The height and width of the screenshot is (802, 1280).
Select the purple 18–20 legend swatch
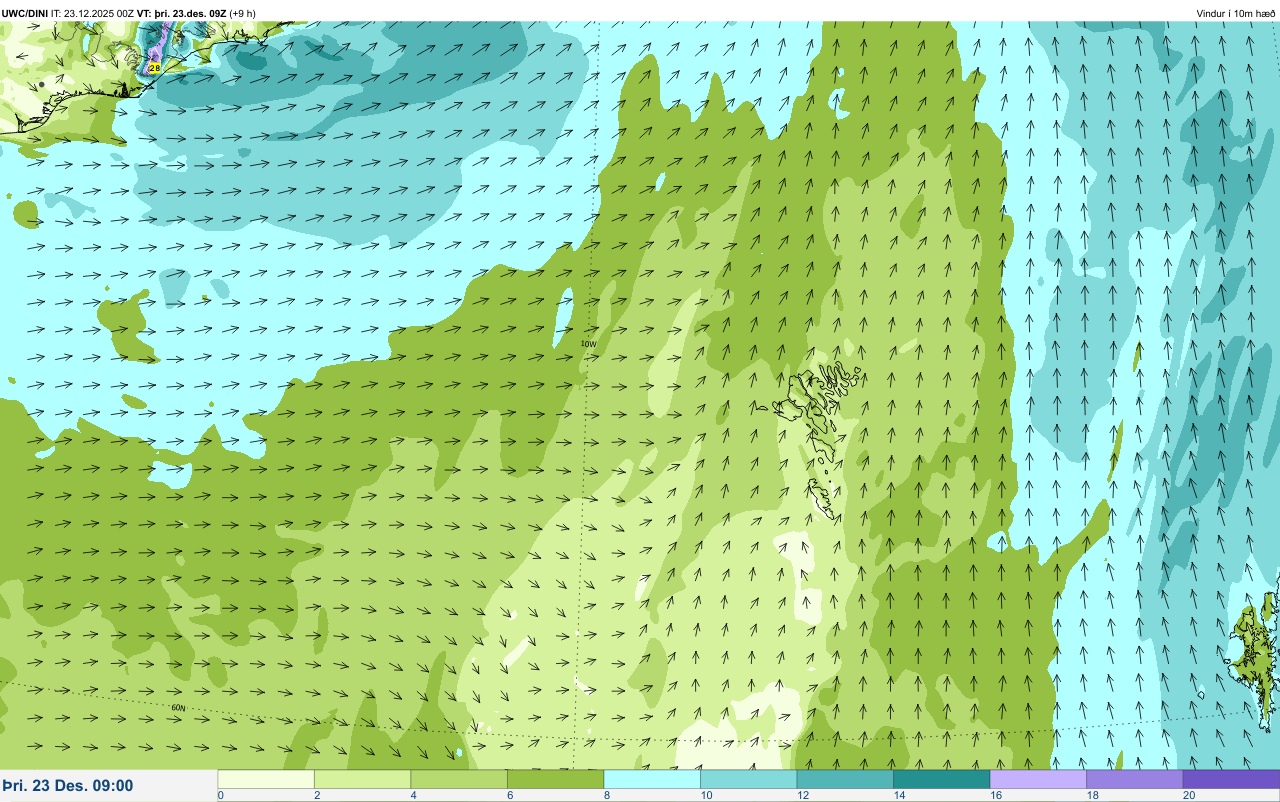click(x=1135, y=779)
